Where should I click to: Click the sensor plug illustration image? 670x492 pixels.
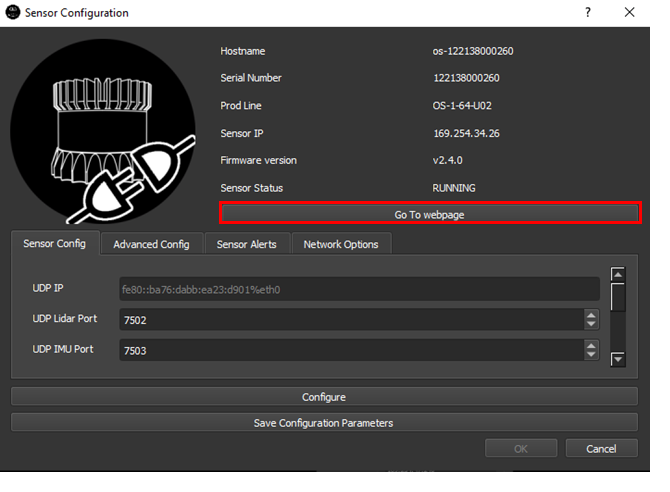(x=109, y=130)
